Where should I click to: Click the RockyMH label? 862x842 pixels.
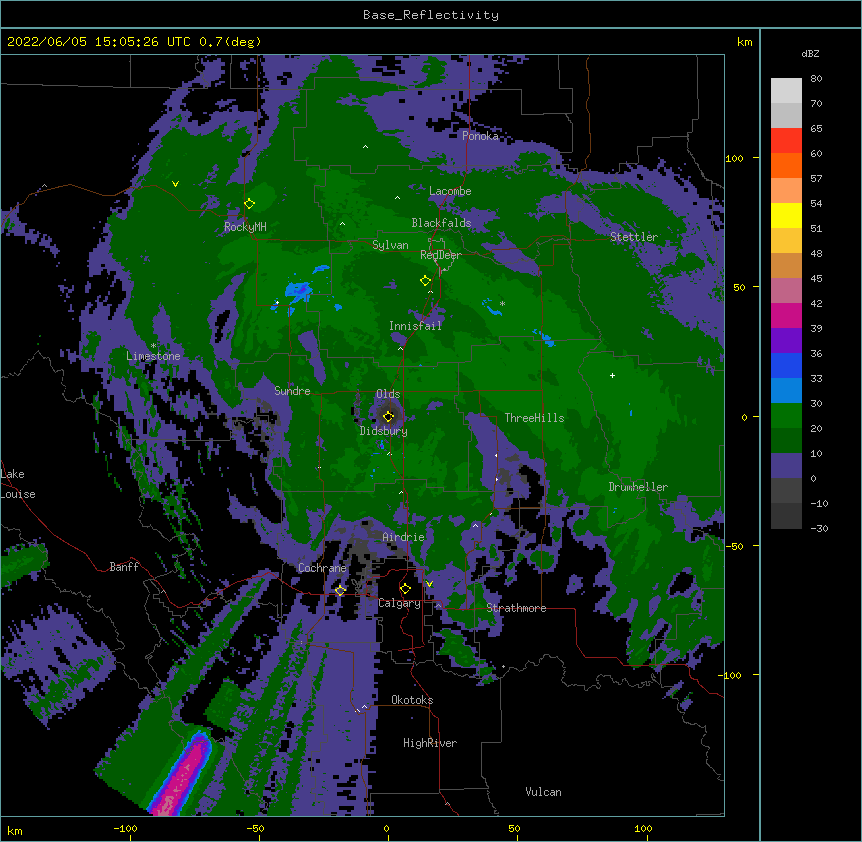[x=245, y=227]
